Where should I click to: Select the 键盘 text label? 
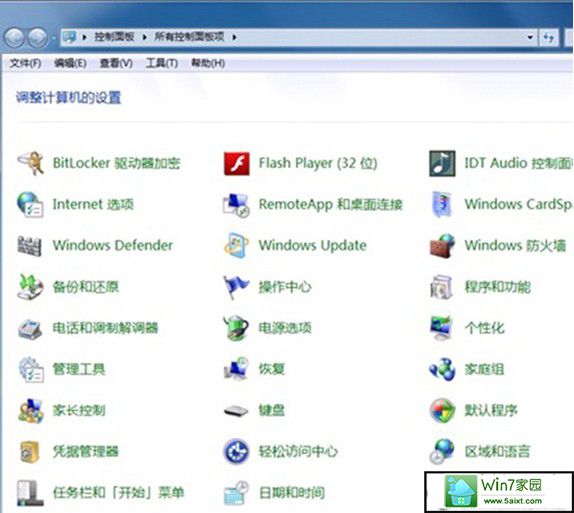point(272,410)
